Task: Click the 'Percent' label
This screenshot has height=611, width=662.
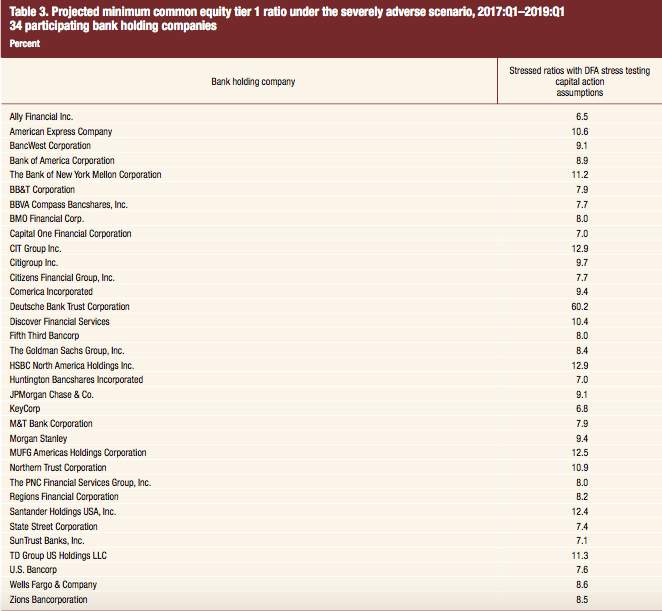Action: (24, 43)
